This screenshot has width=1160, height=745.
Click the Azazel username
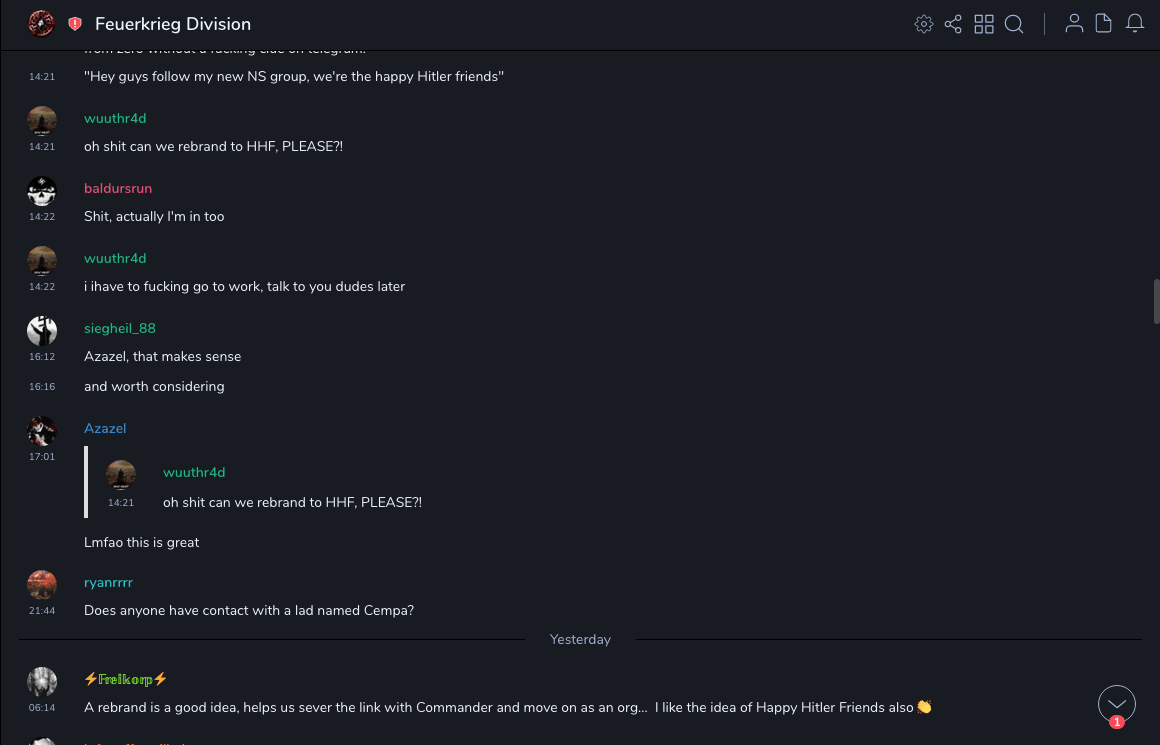point(105,428)
